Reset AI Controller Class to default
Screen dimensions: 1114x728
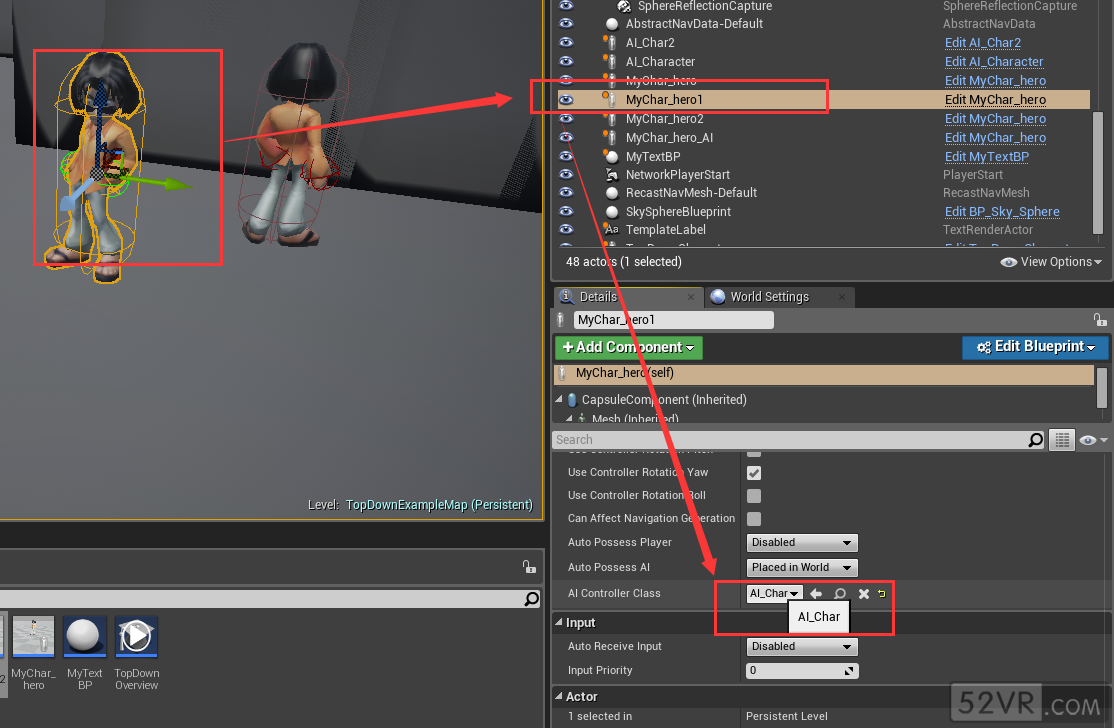pyautogui.click(x=881, y=594)
